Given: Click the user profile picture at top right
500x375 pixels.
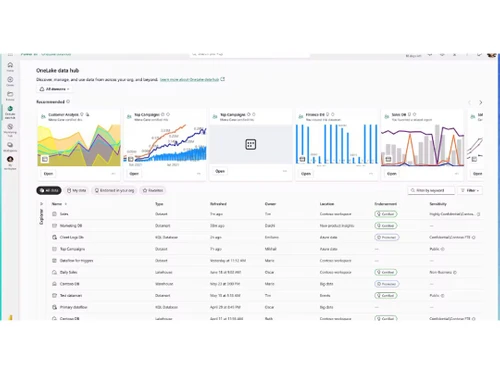Looking at the screenshot, I should (491, 55).
